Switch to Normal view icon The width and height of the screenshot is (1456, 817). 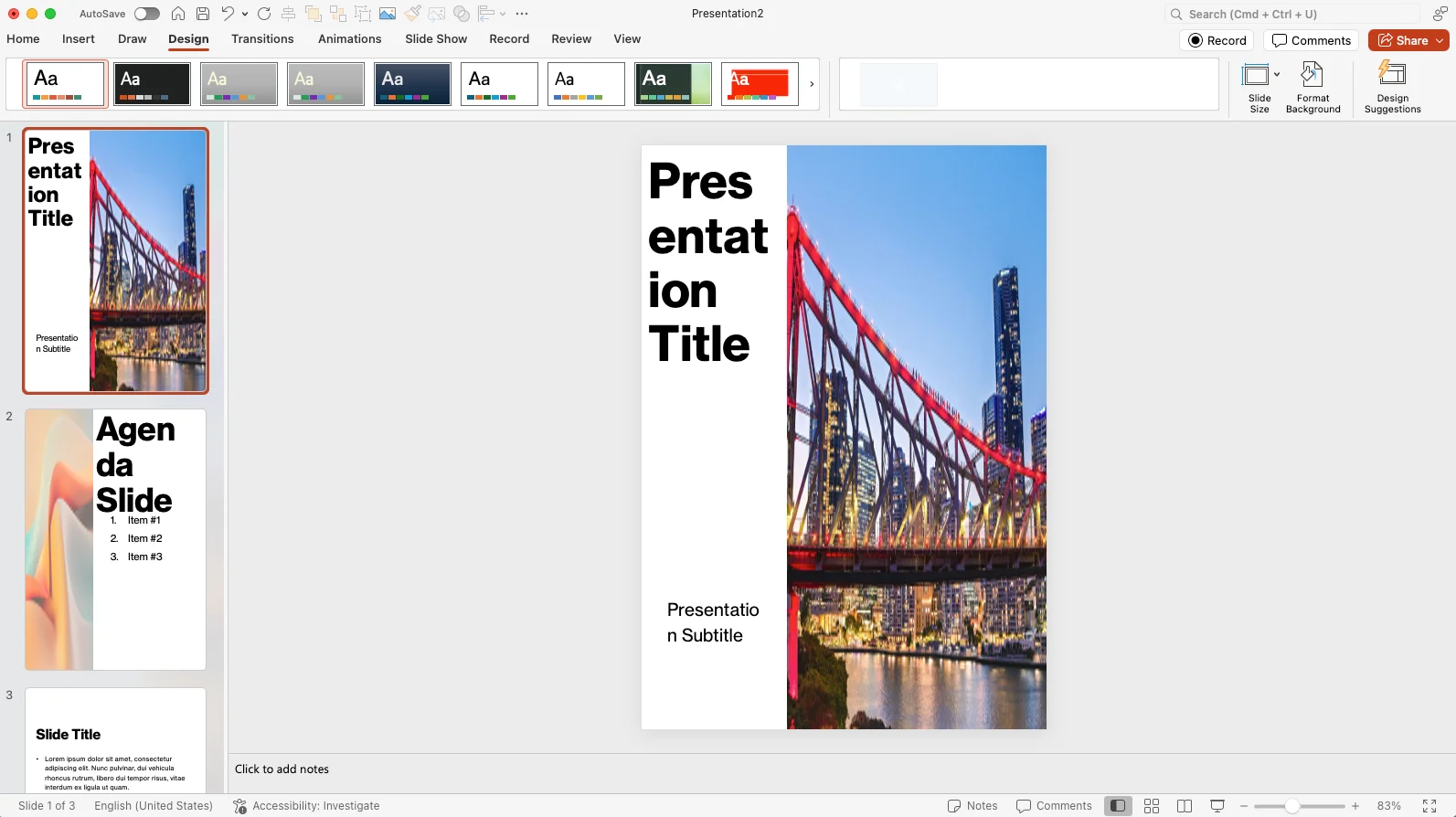coord(1118,806)
